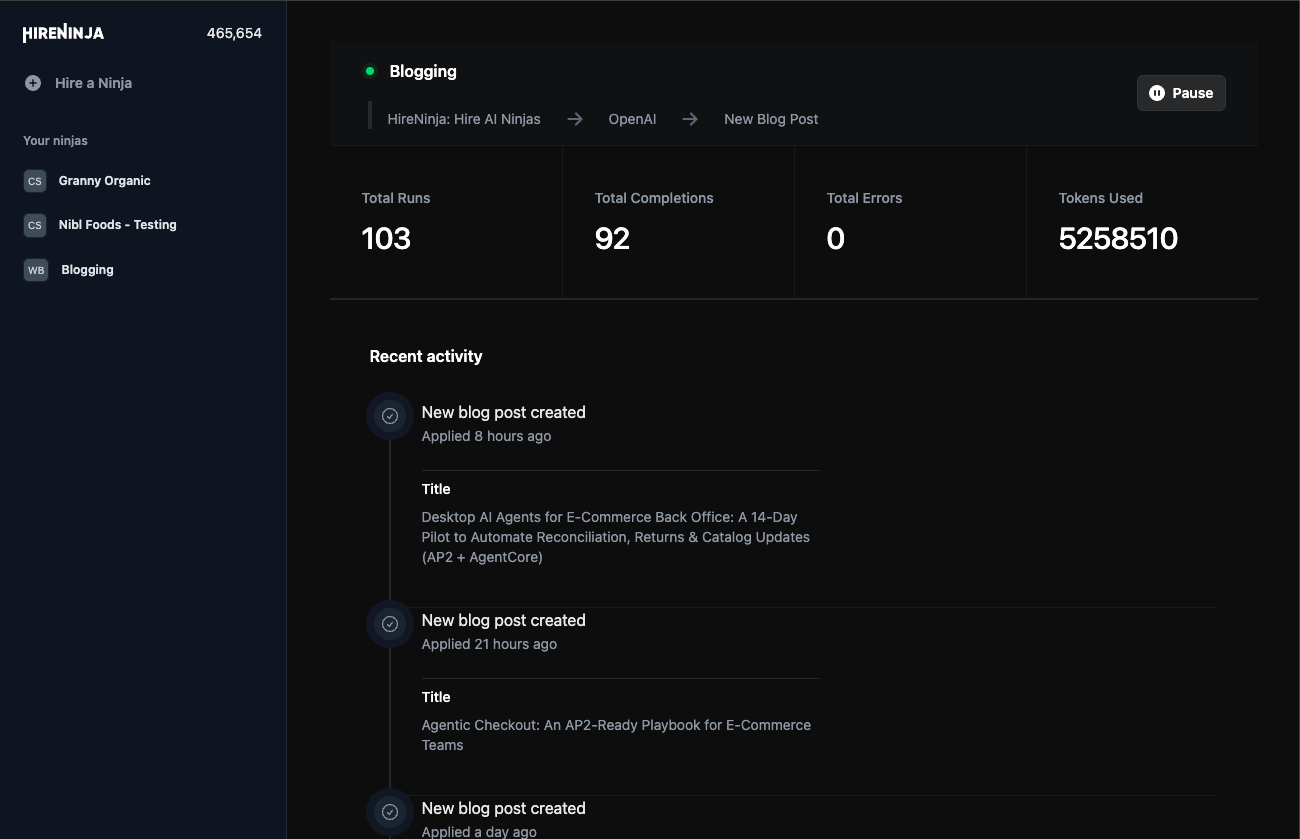Select Nibl Foods - Testing in the sidebar
The width and height of the screenshot is (1300, 839).
[117, 225]
